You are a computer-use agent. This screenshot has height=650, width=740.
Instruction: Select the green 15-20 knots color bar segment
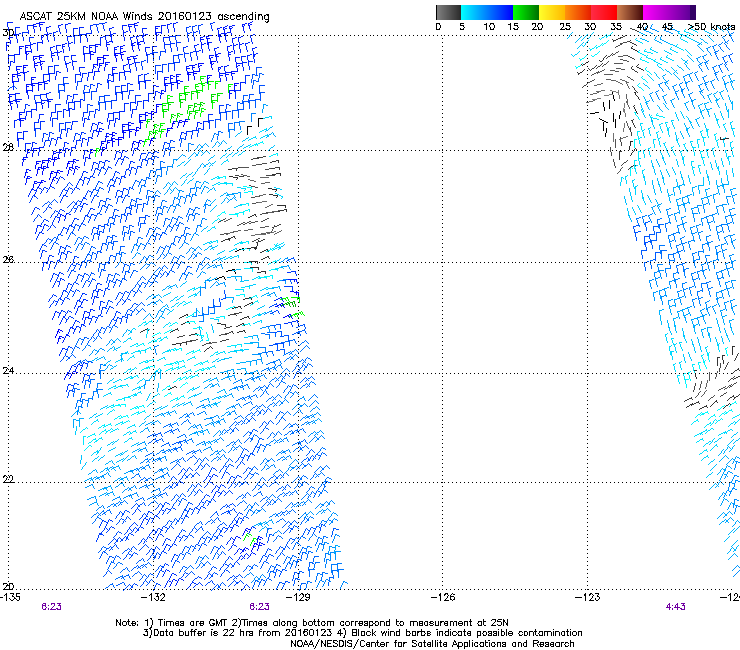click(x=526, y=12)
